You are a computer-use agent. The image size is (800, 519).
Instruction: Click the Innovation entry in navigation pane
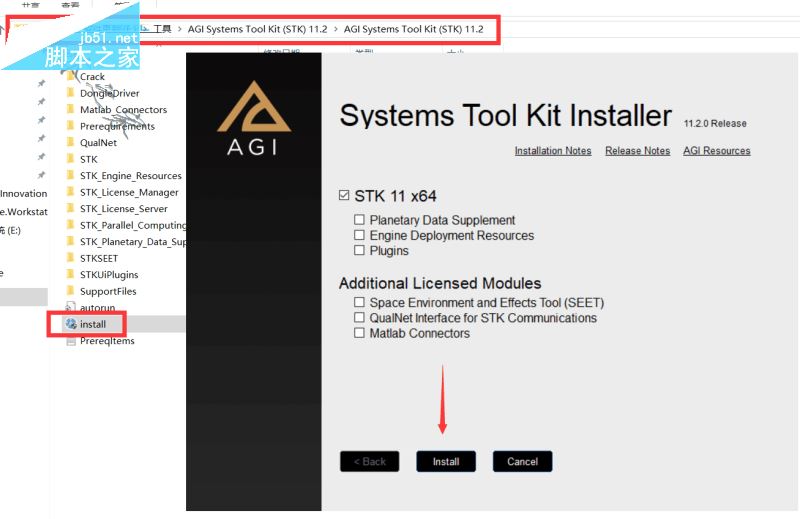[x=23, y=193]
